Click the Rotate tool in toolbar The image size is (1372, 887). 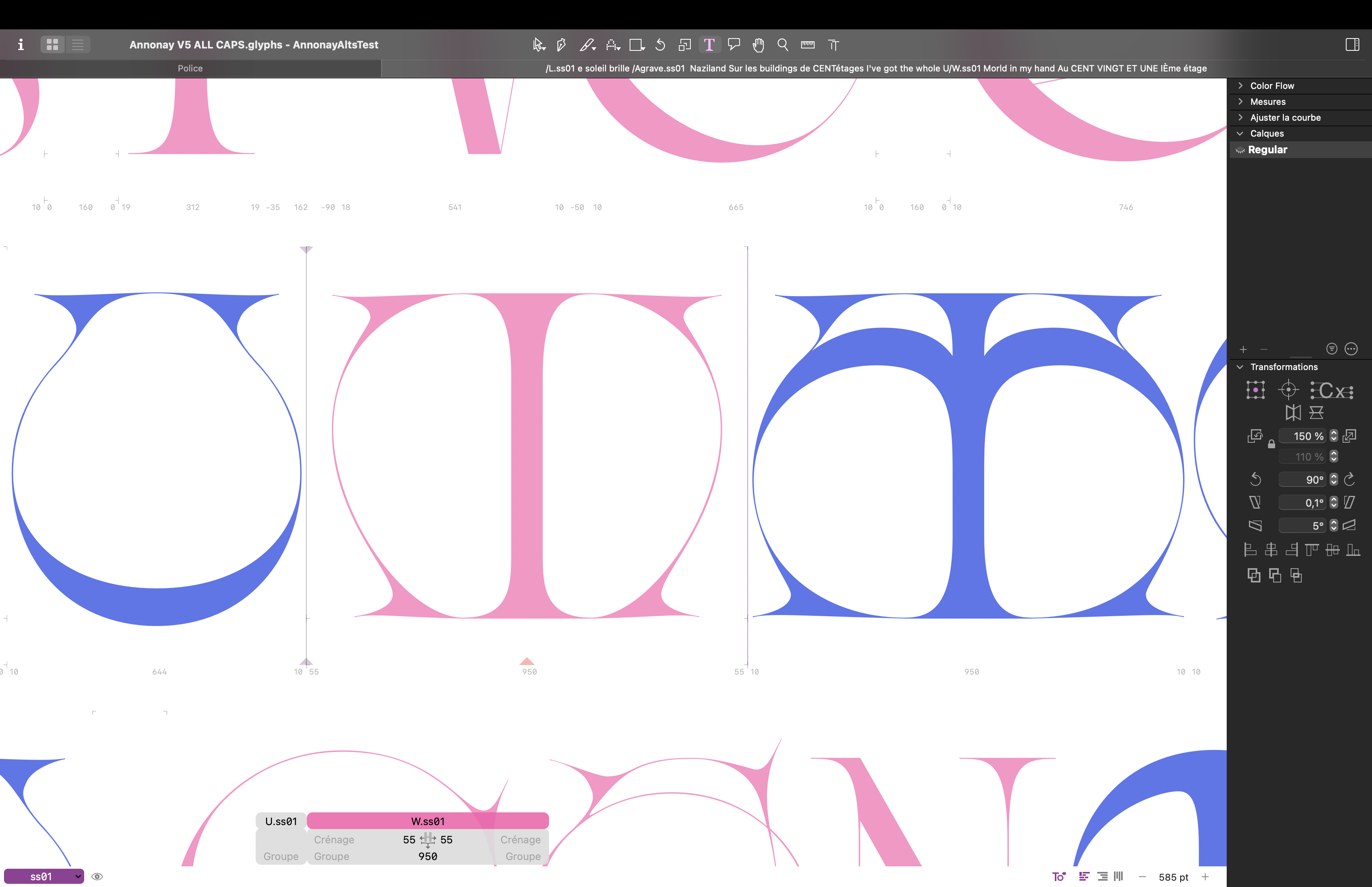(660, 44)
